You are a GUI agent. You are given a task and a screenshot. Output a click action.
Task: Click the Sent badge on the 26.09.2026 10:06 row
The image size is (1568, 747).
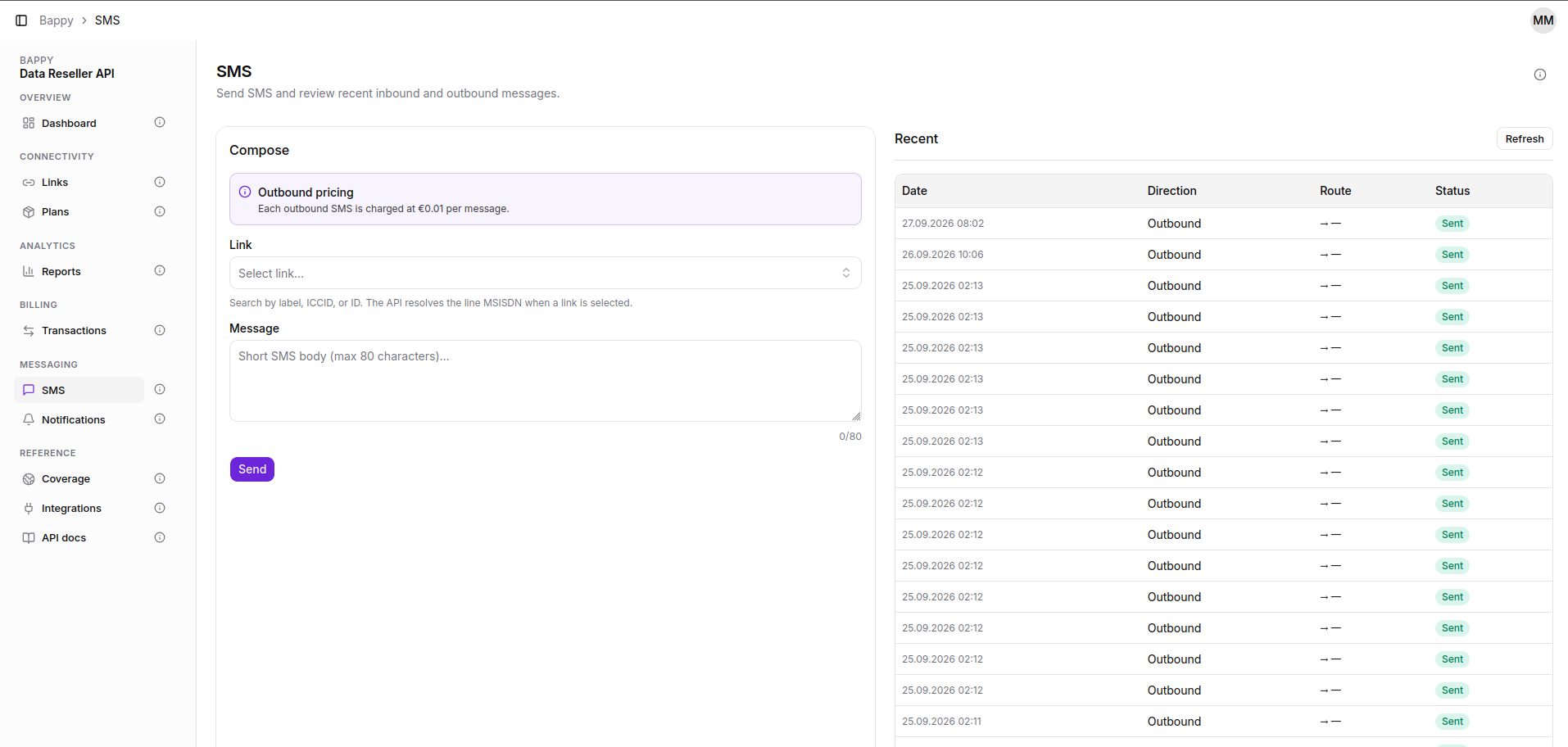[x=1452, y=255]
